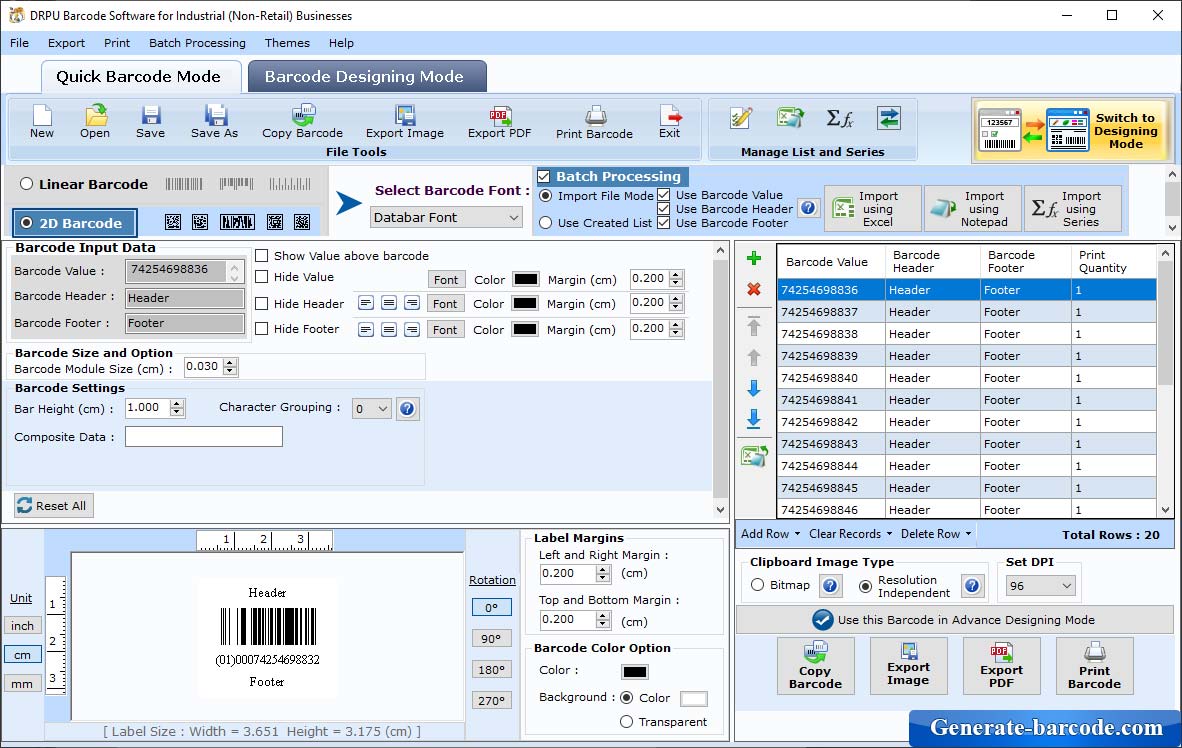Click Font button in Hide Value row
1182x748 pixels.
[446, 280]
